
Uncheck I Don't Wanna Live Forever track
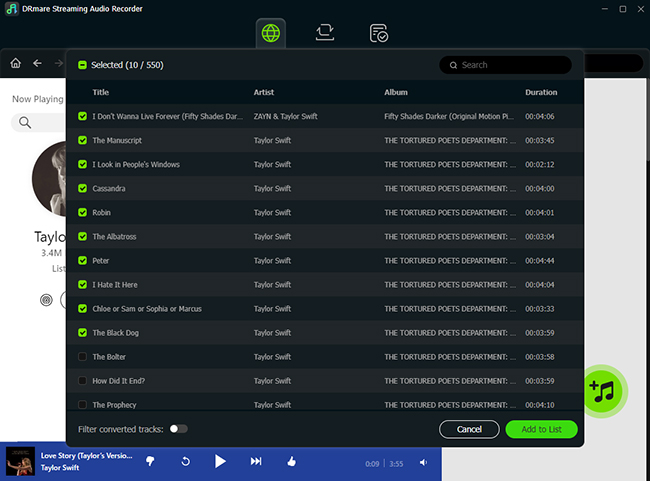(82, 116)
